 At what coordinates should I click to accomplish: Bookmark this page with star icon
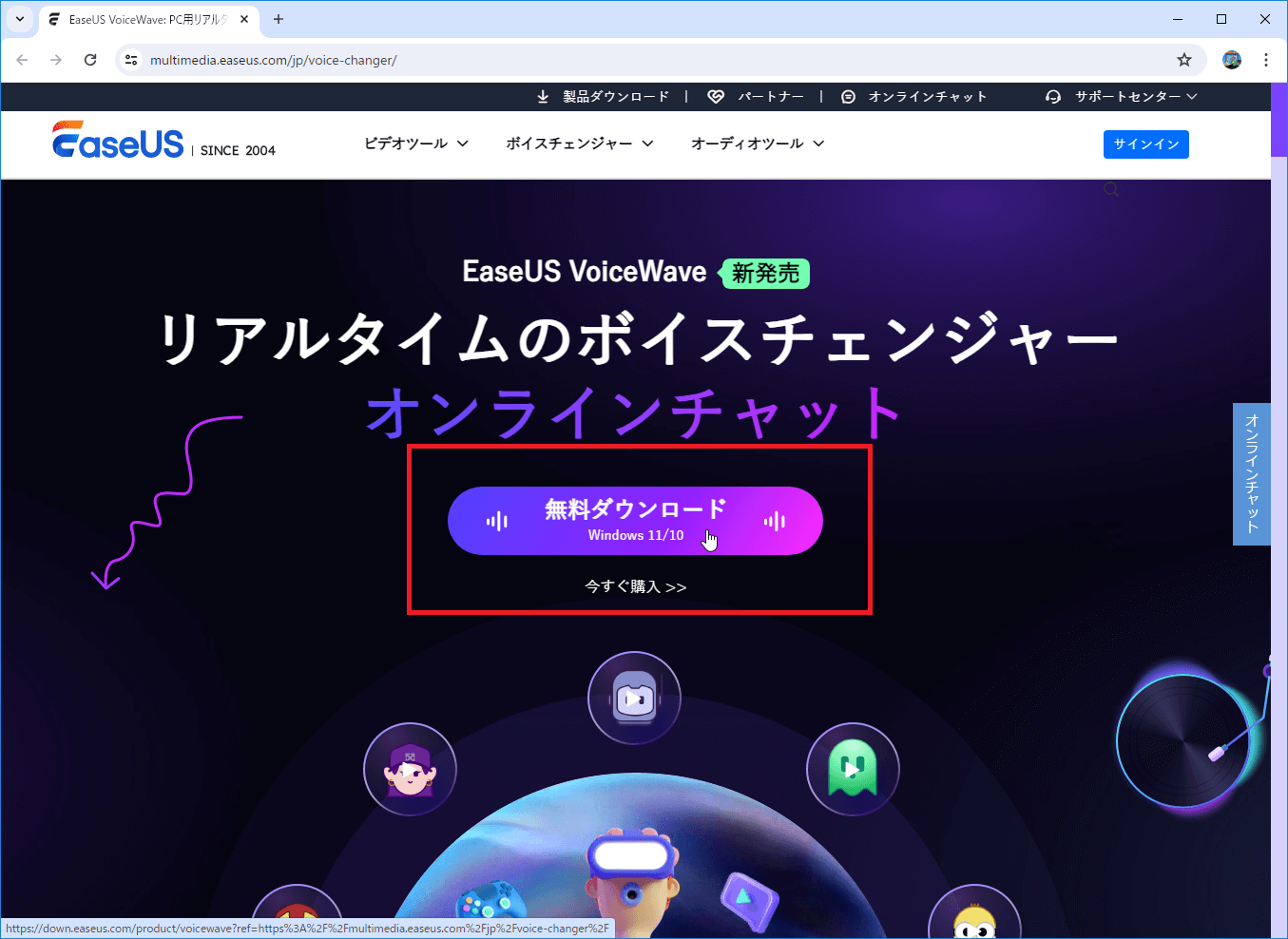point(1183,60)
